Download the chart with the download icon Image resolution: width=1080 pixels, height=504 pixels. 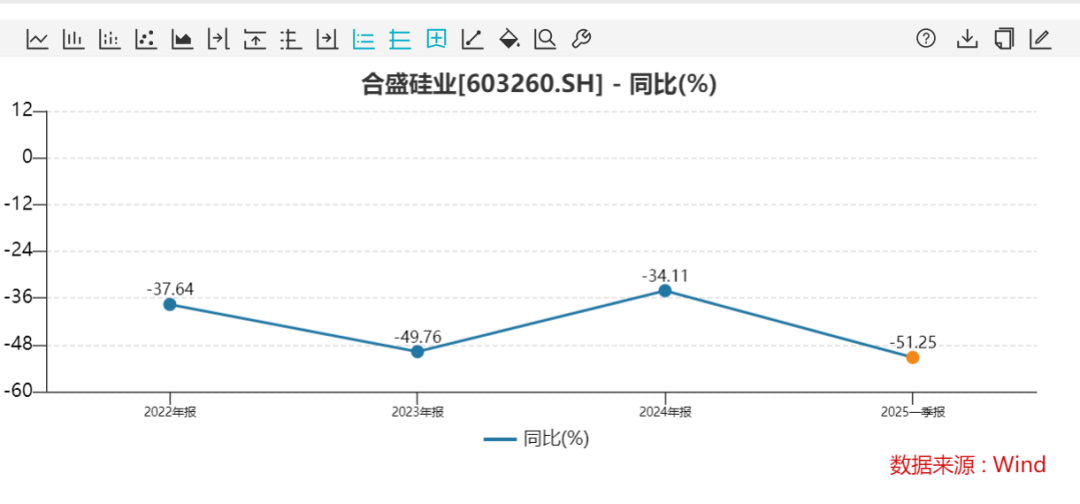click(x=967, y=39)
